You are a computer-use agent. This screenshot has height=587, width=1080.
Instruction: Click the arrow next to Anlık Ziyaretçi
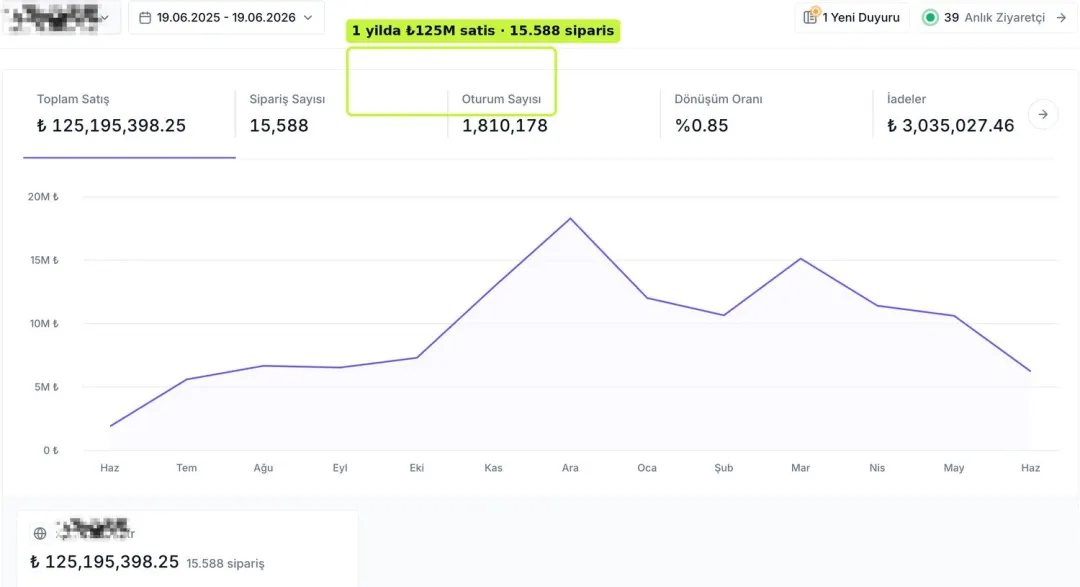(1061, 17)
